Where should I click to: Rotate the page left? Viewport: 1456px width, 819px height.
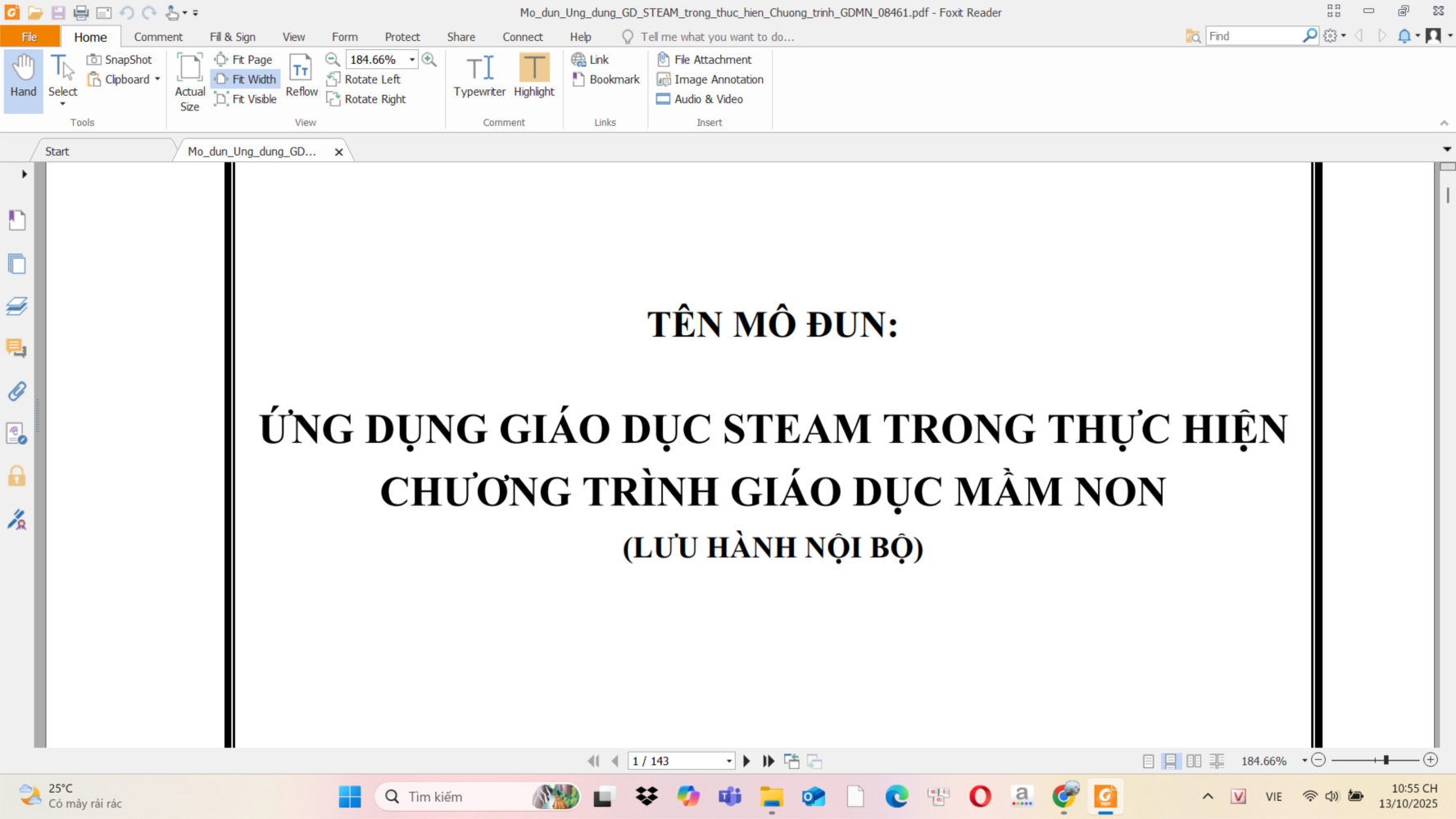point(364,79)
